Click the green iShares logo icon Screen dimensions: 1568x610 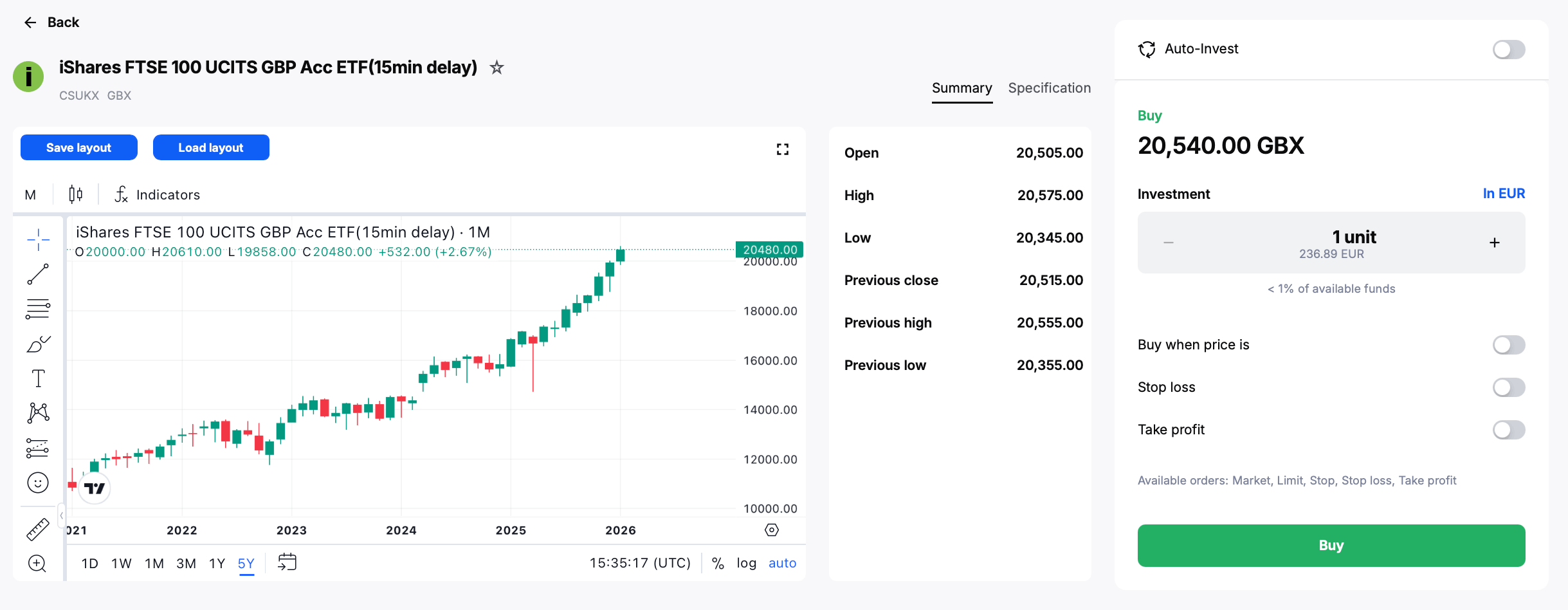coord(28,77)
